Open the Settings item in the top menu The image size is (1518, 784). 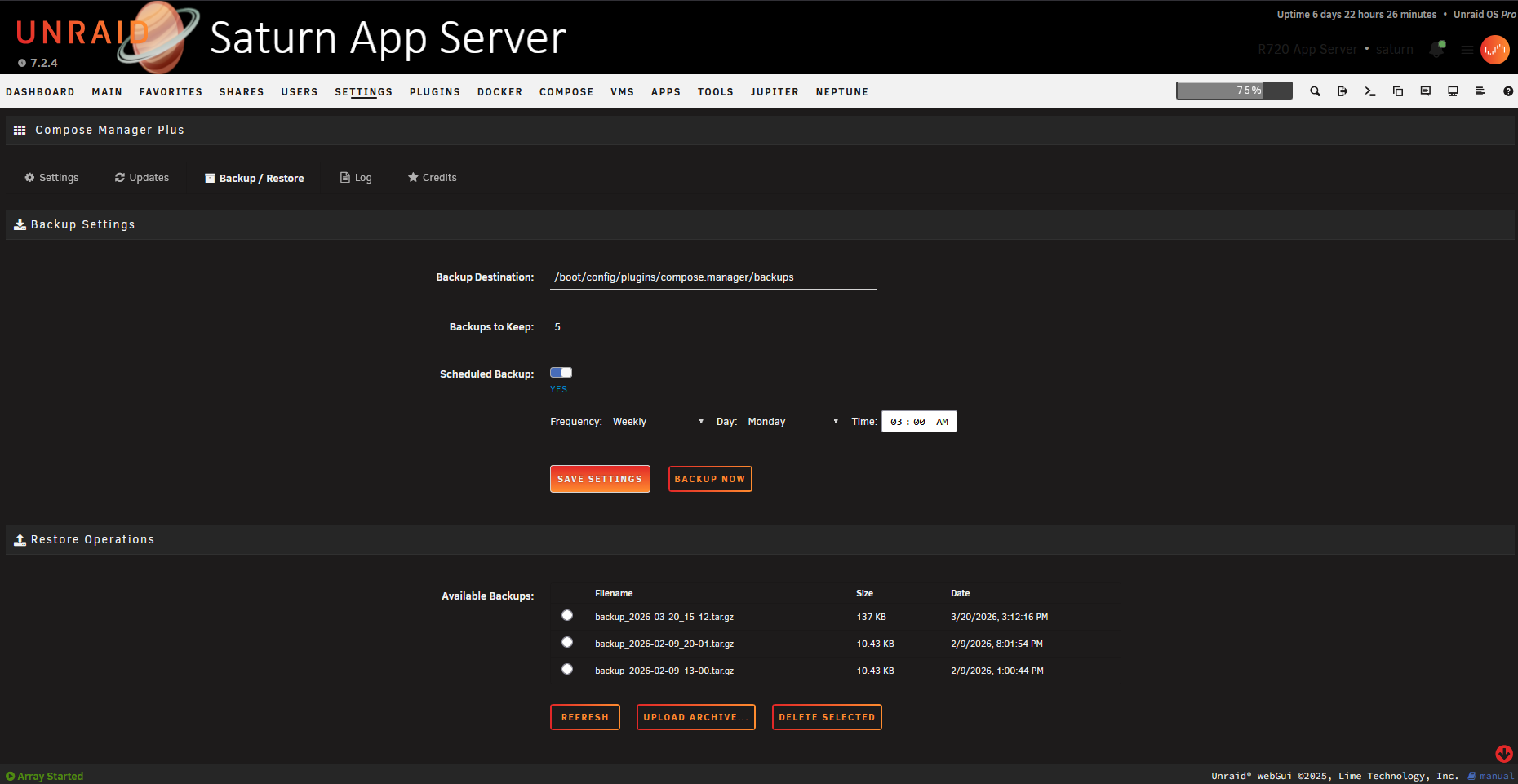pyautogui.click(x=364, y=92)
